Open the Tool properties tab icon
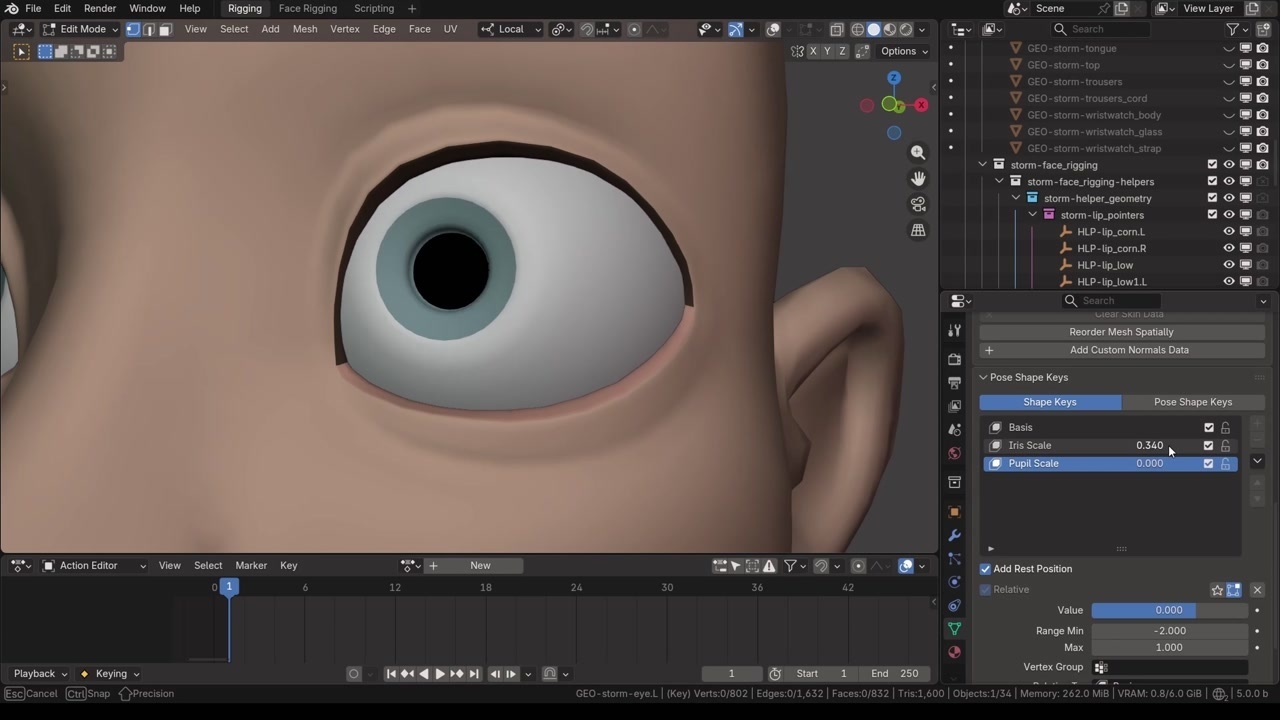The image size is (1280, 720). coord(954,331)
